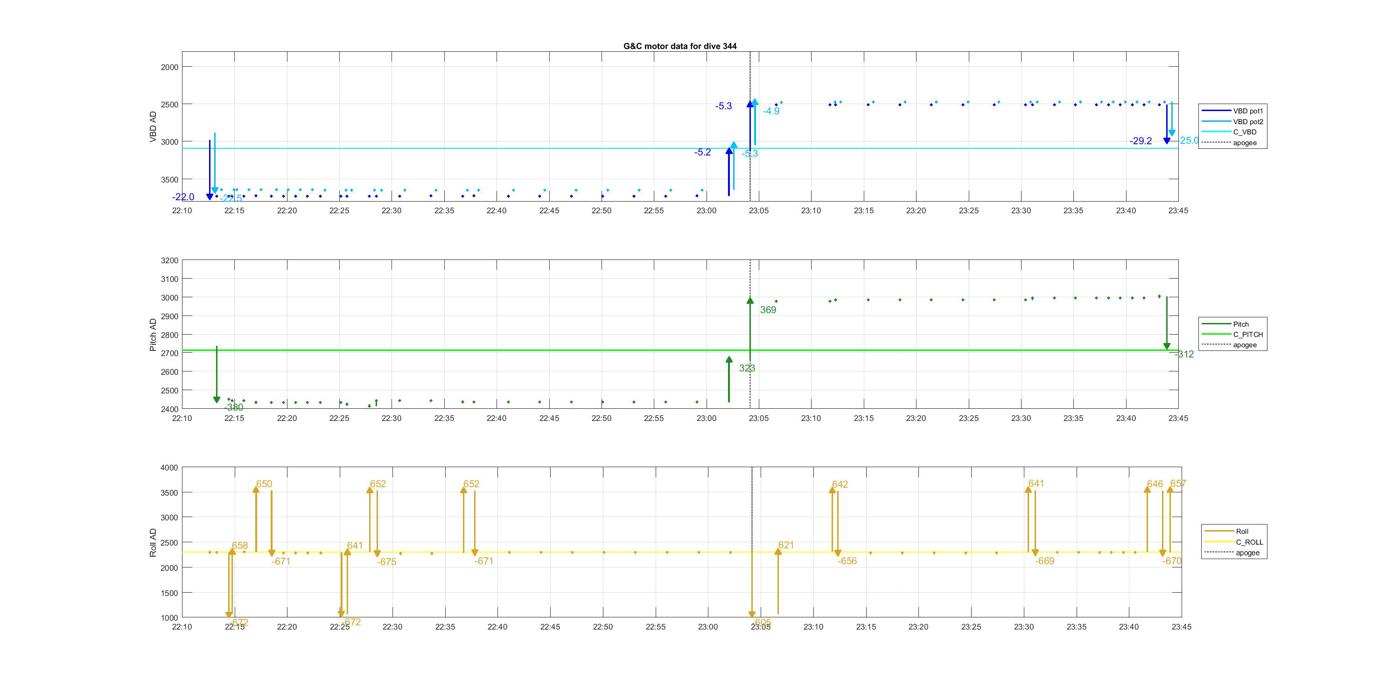The image size is (1400, 693).
Task: Select the 'C_ROLL' legend entry
Action: click(x=1235, y=542)
